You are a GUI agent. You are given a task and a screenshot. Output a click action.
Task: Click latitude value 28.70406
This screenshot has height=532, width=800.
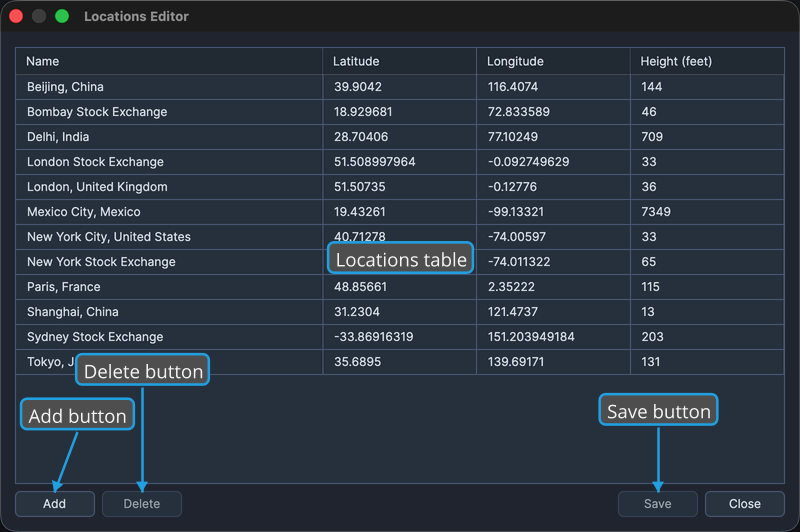coord(361,137)
